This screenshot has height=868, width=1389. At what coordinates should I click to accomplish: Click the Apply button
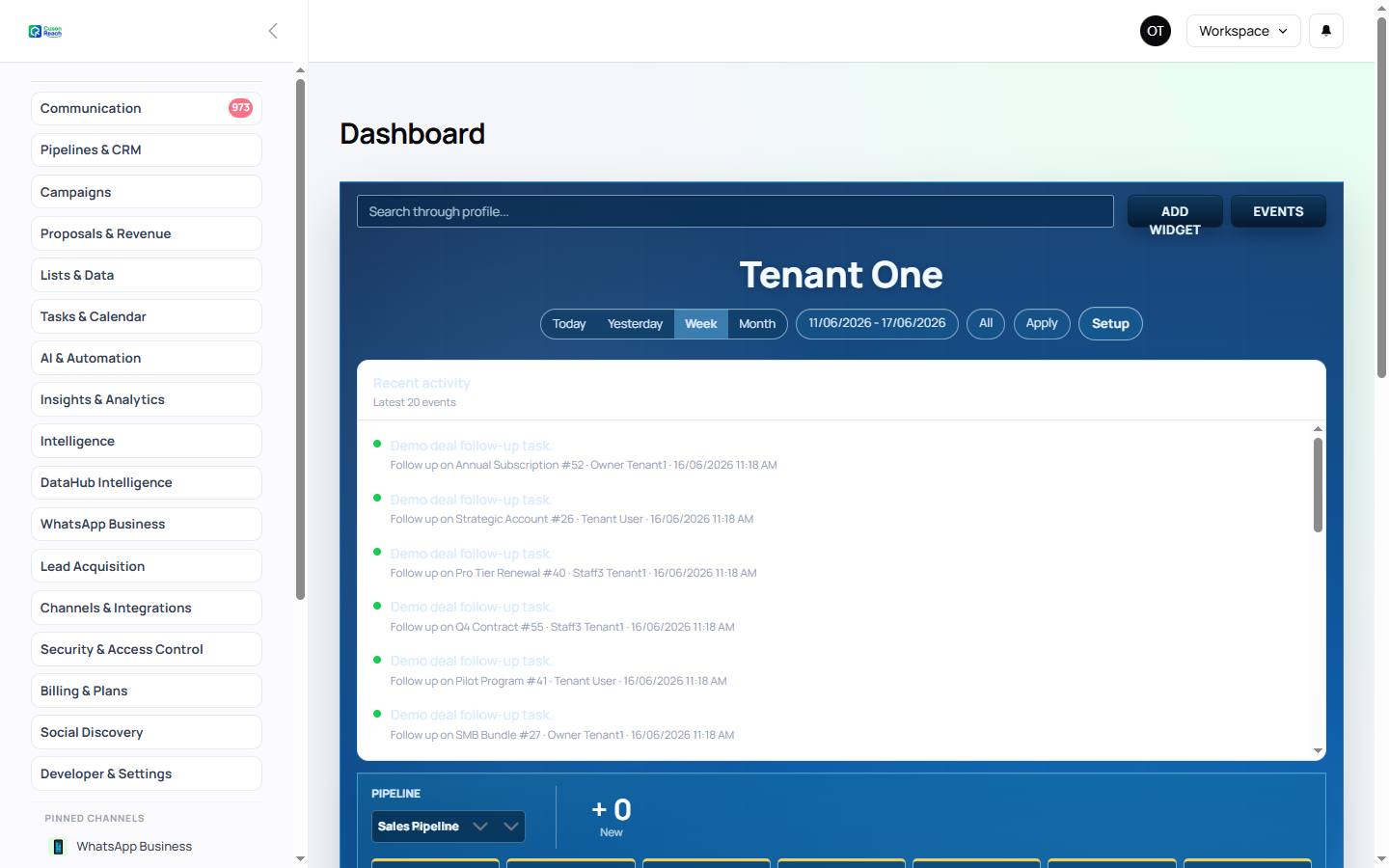point(1042,323)
